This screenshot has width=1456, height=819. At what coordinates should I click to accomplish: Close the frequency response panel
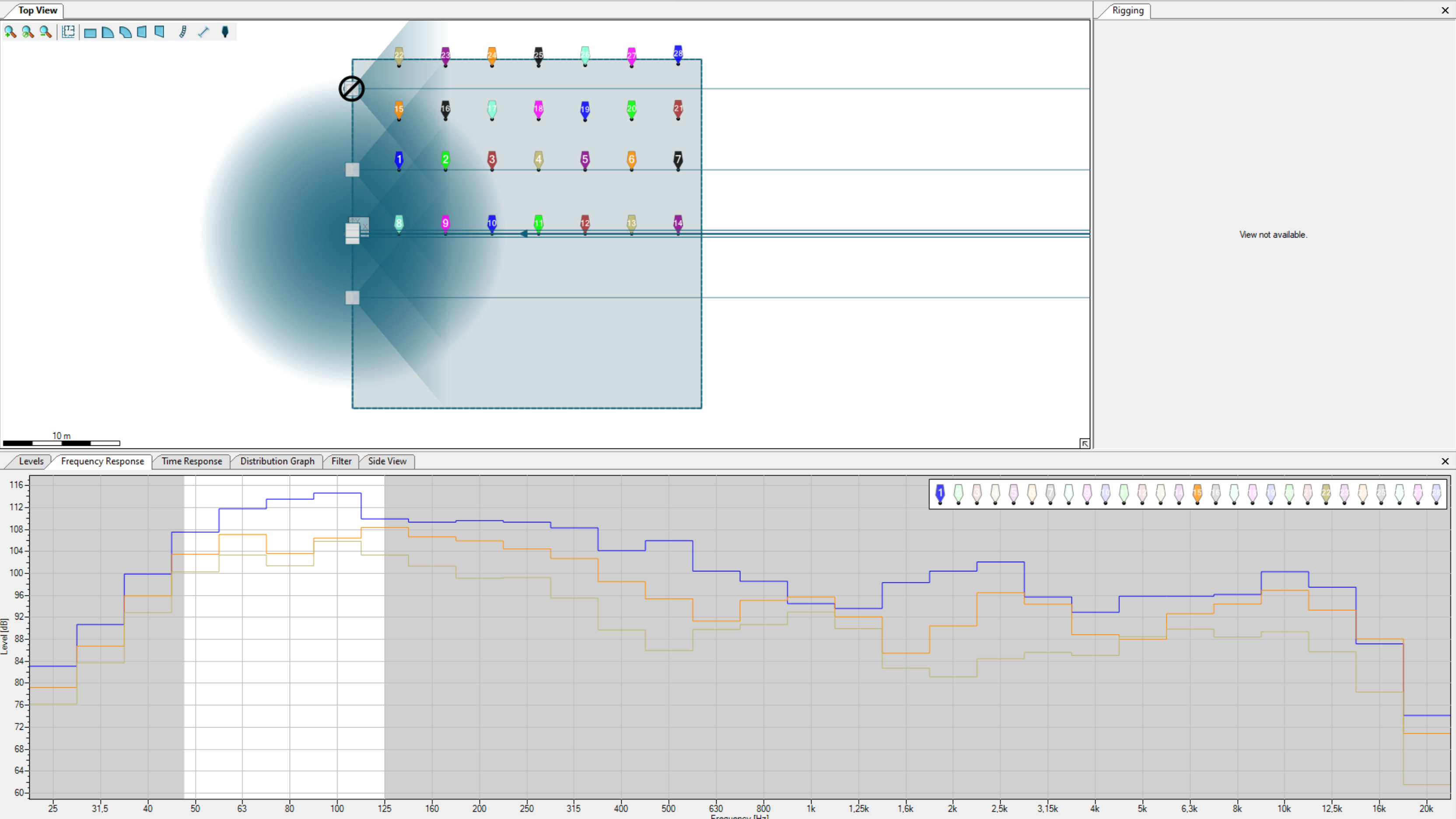(x=1445, y=461)
